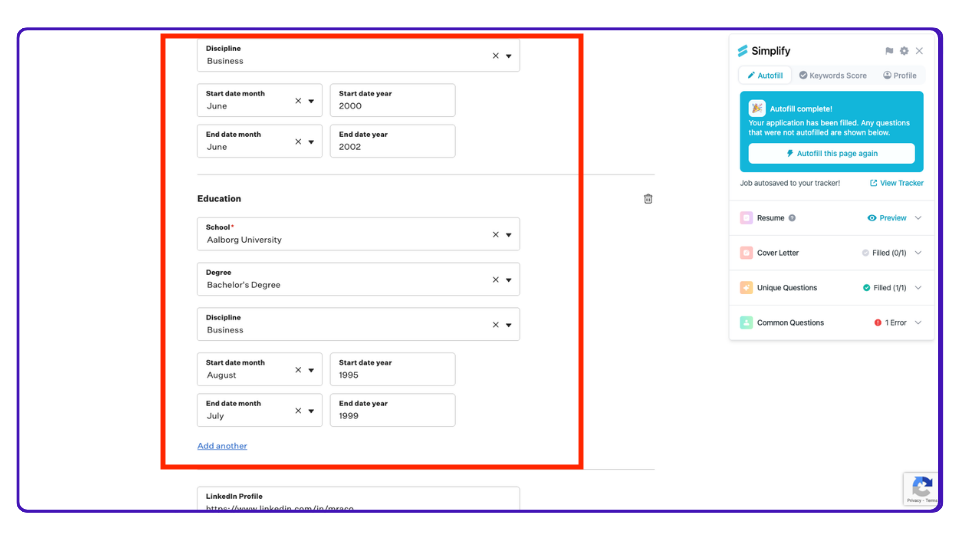Edit the Start date year 2000 field
Viewport: 960px width, 540px height.
(392, 100)
